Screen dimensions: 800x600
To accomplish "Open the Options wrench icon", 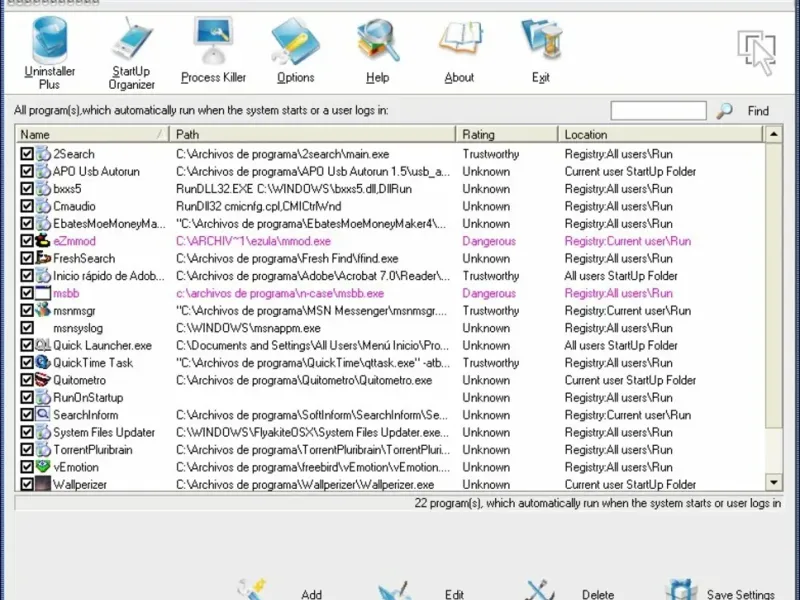I will click(x=295, y=41).
